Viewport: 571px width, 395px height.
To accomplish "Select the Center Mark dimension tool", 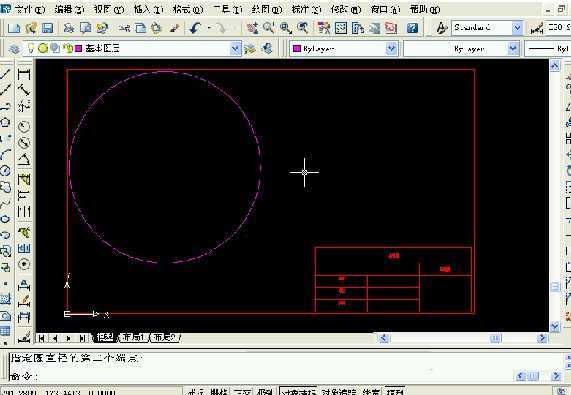I will (x=24, y=264).
